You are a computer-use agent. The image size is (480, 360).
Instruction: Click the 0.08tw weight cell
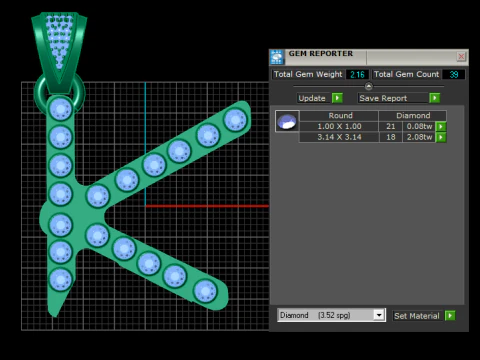[x=419, y=126]
